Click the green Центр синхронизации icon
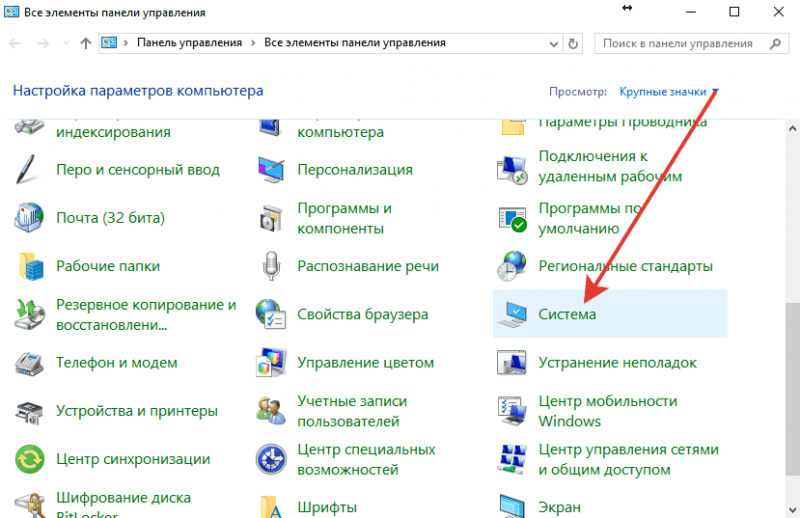 tap(30, 459)
